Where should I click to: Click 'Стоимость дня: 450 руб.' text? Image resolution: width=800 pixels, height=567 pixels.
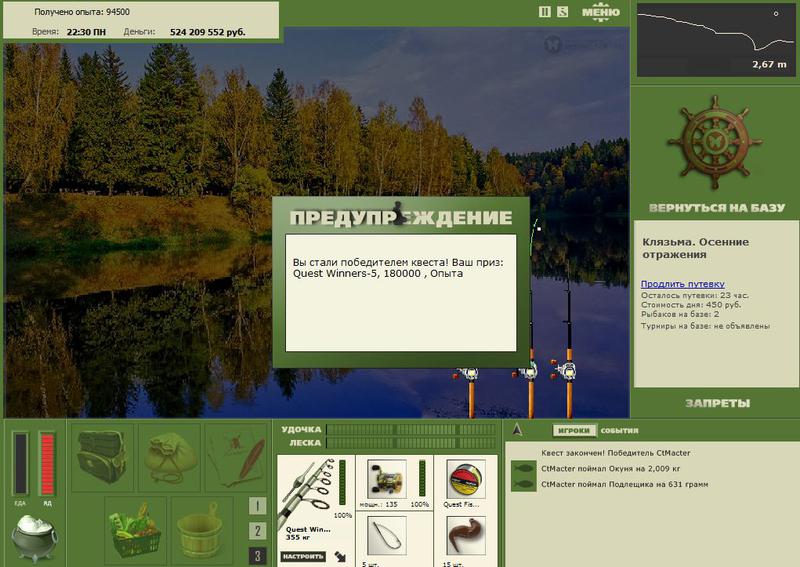[691, 305]
